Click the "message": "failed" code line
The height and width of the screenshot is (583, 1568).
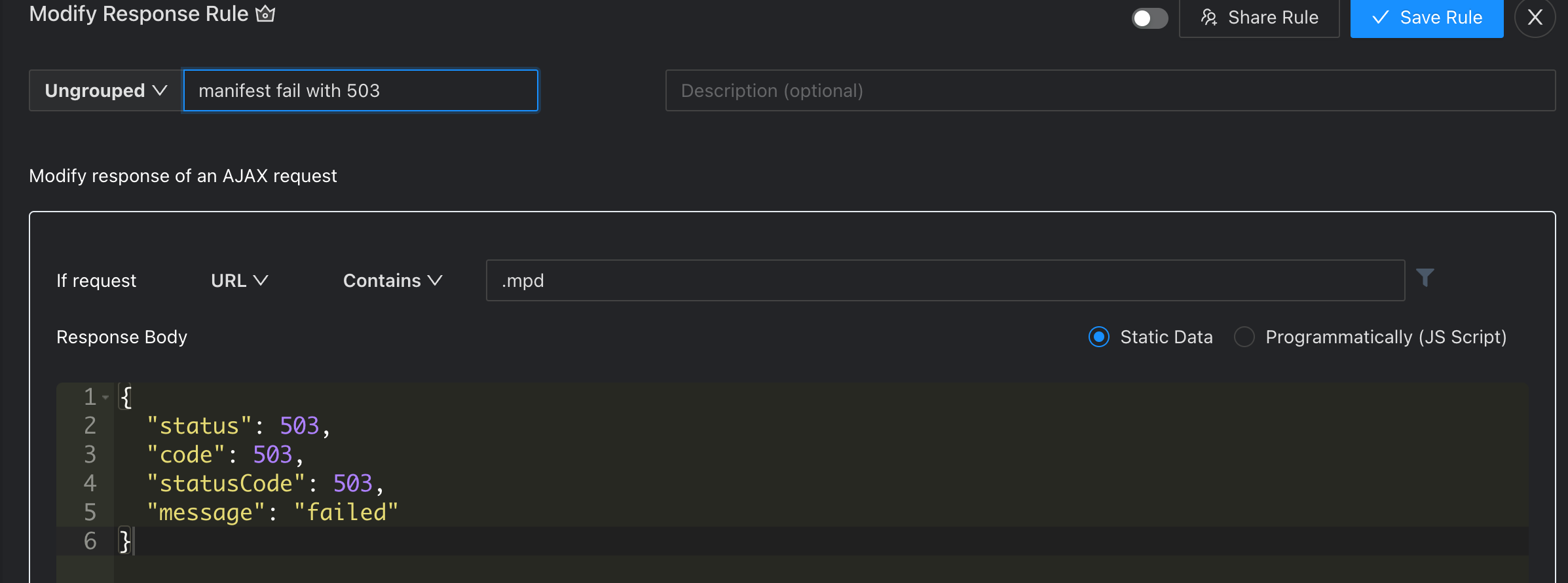point(272,512)
